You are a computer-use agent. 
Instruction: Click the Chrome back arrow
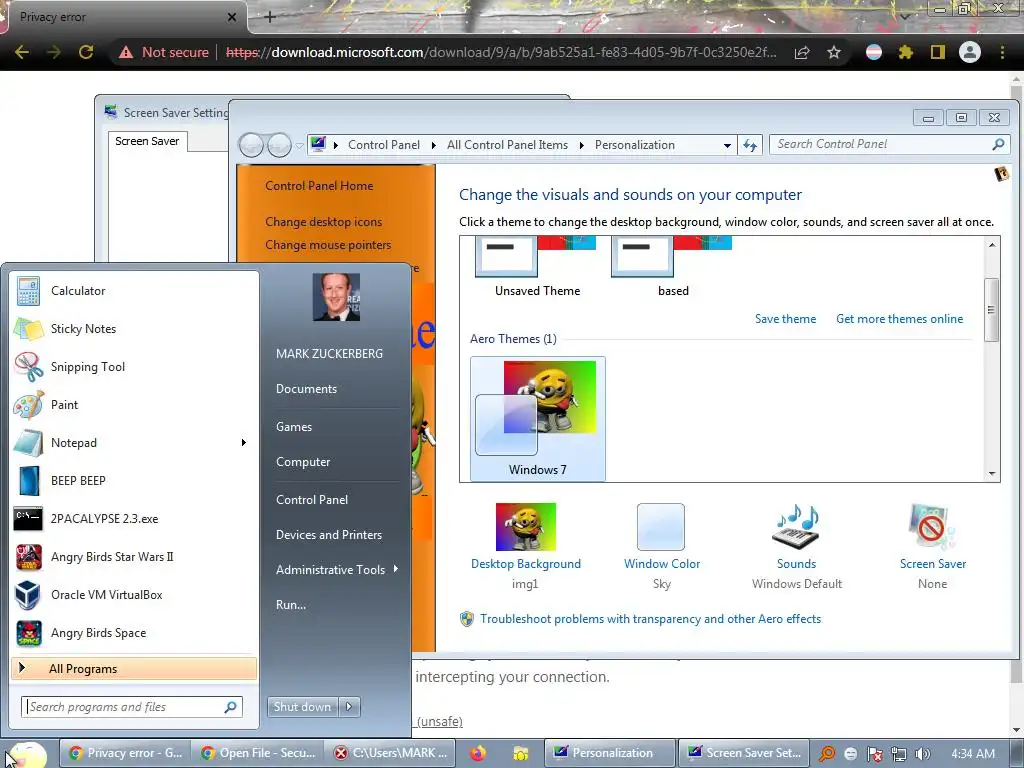(x=22, y=52)
